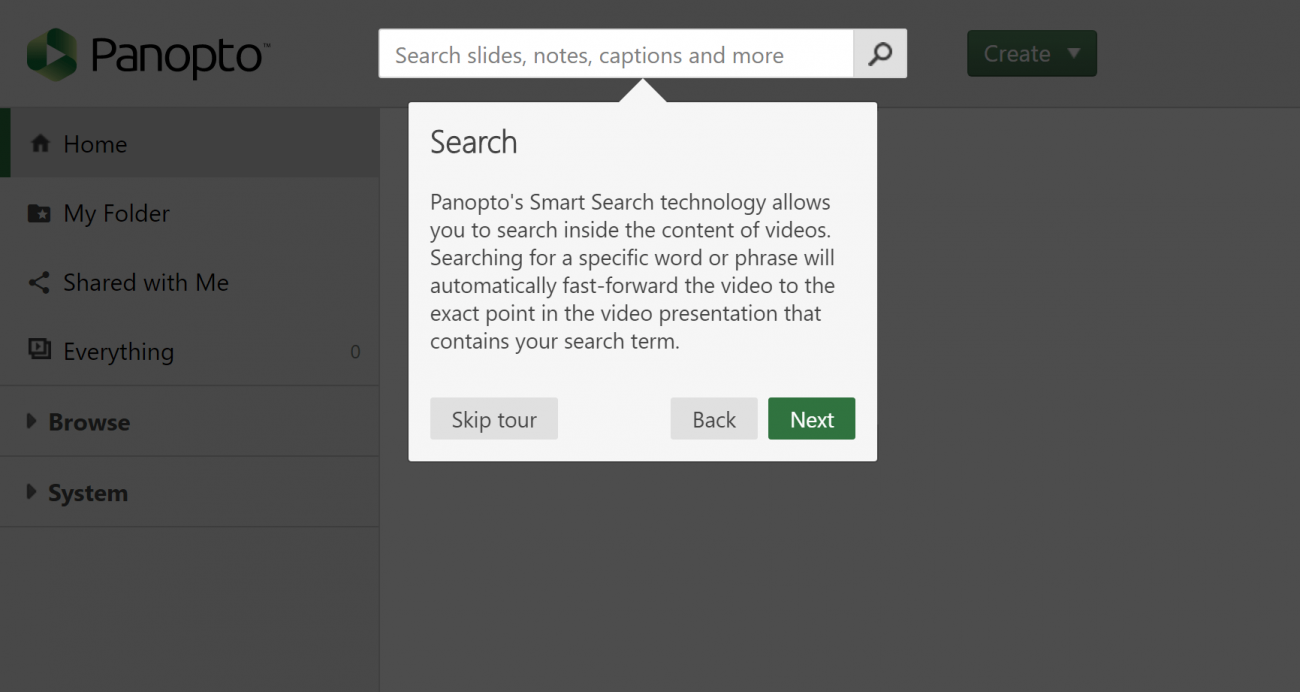The image size is (1300, 692).
Task: Open My Folder via its folder icon
Action: pos(40,213)
